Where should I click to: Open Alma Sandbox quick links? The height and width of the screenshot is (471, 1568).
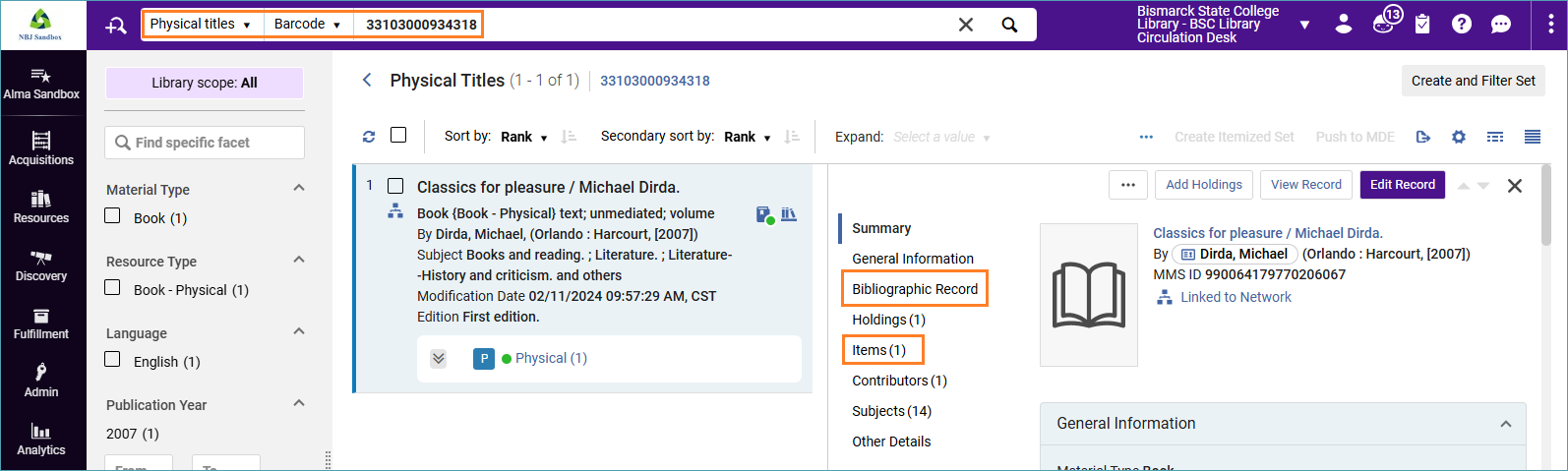pyautogui.click(x=41, y=83)
